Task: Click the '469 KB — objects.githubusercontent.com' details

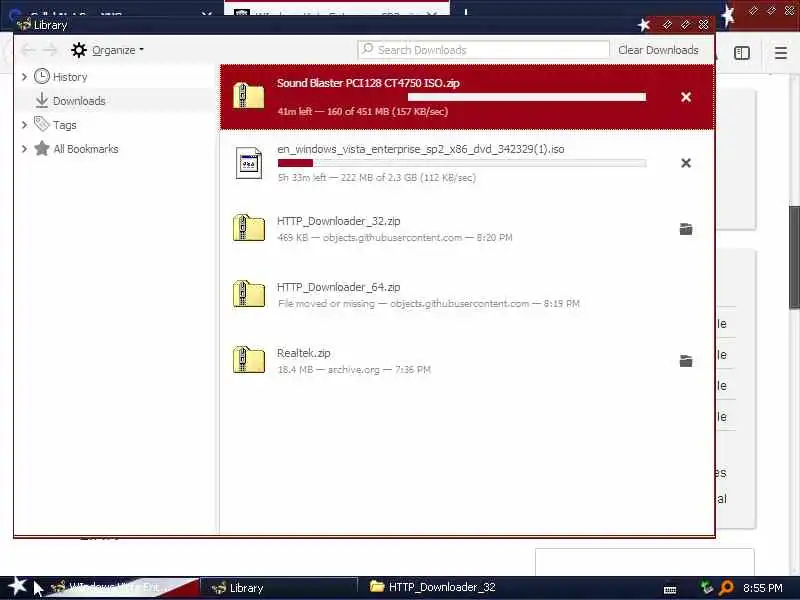Action: [394, 237]
